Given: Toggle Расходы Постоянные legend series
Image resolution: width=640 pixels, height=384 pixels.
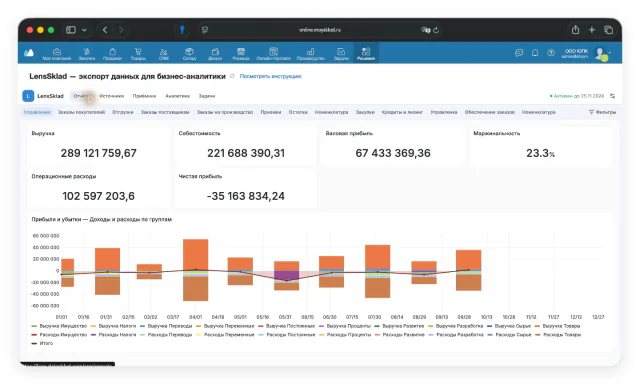Looking at the screenshot, I should (x=287, y=335).
